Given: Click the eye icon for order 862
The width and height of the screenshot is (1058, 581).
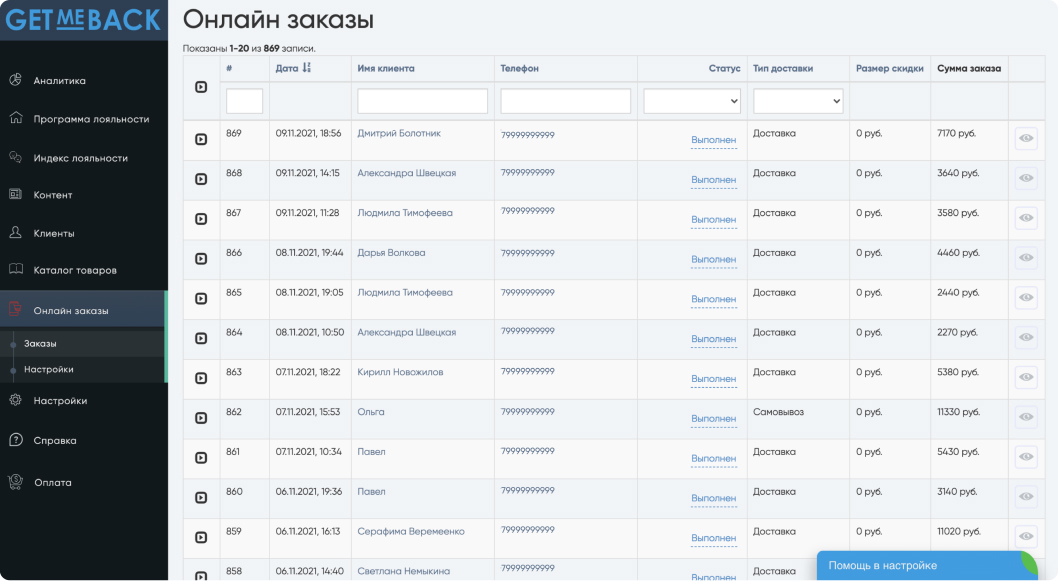Looking at the screenshot, I should point(1025,418).
